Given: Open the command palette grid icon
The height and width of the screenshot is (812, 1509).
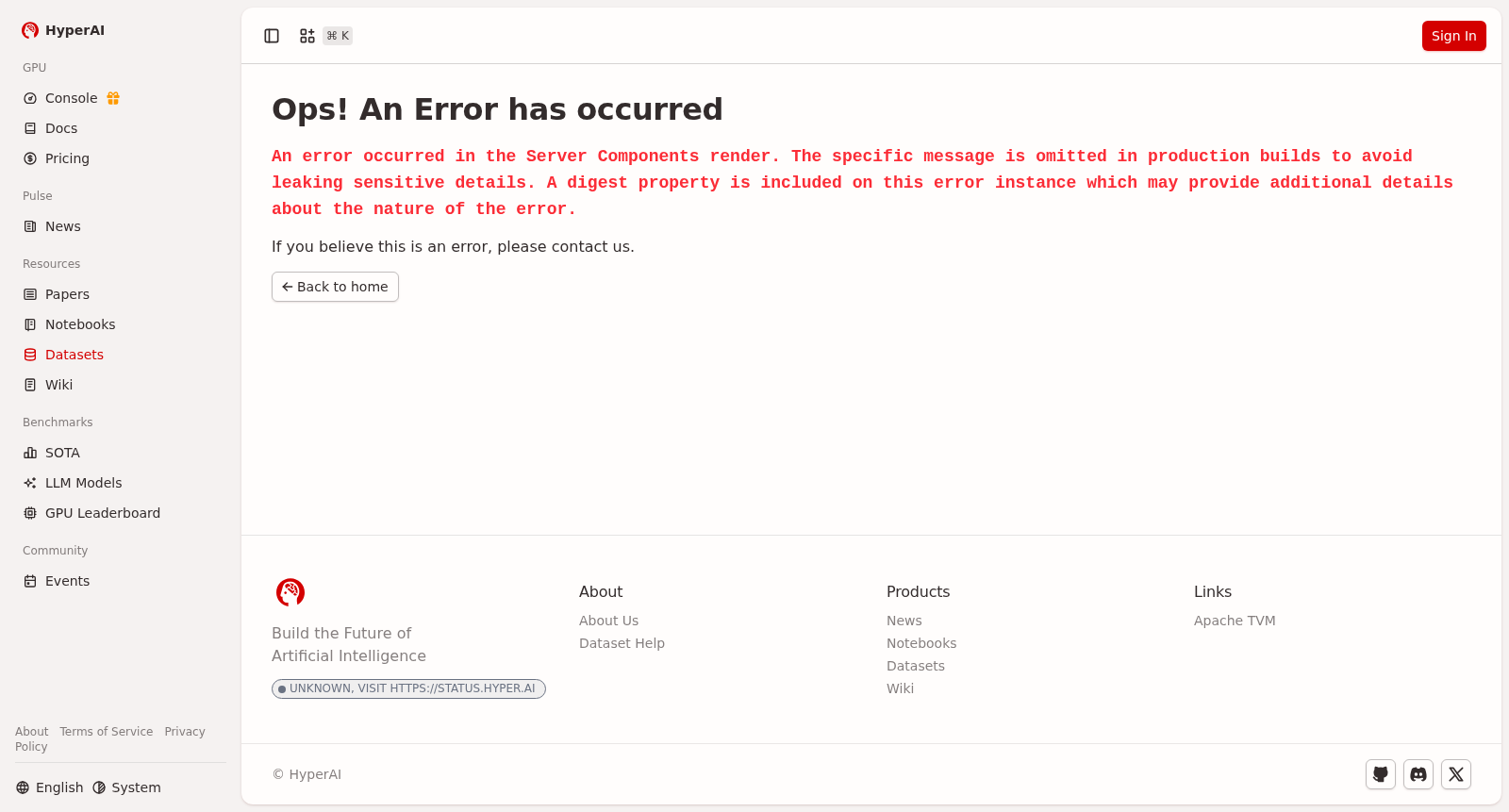Looking at the screenshot, I should click(x=307, y=36).
